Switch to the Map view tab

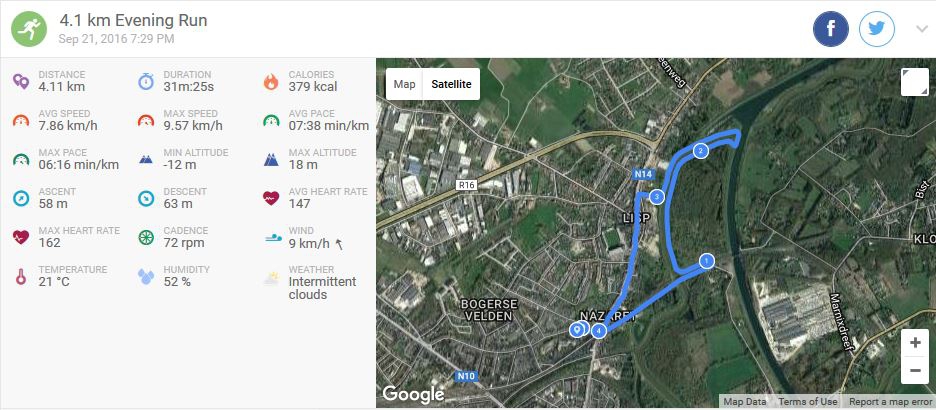tap(404, 84)
